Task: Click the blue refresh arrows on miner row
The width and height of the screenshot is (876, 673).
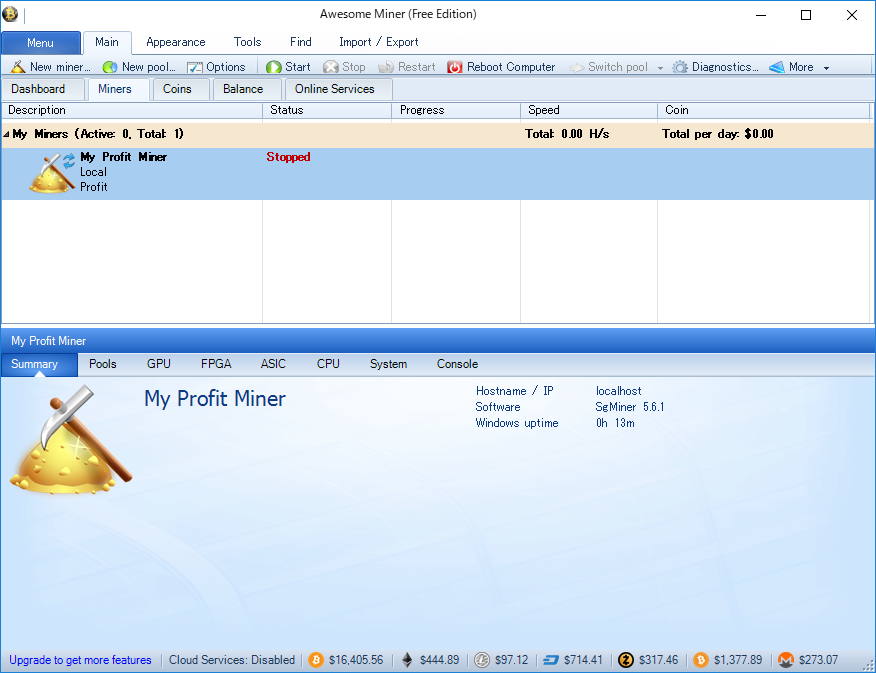Action: click(69, 161)
